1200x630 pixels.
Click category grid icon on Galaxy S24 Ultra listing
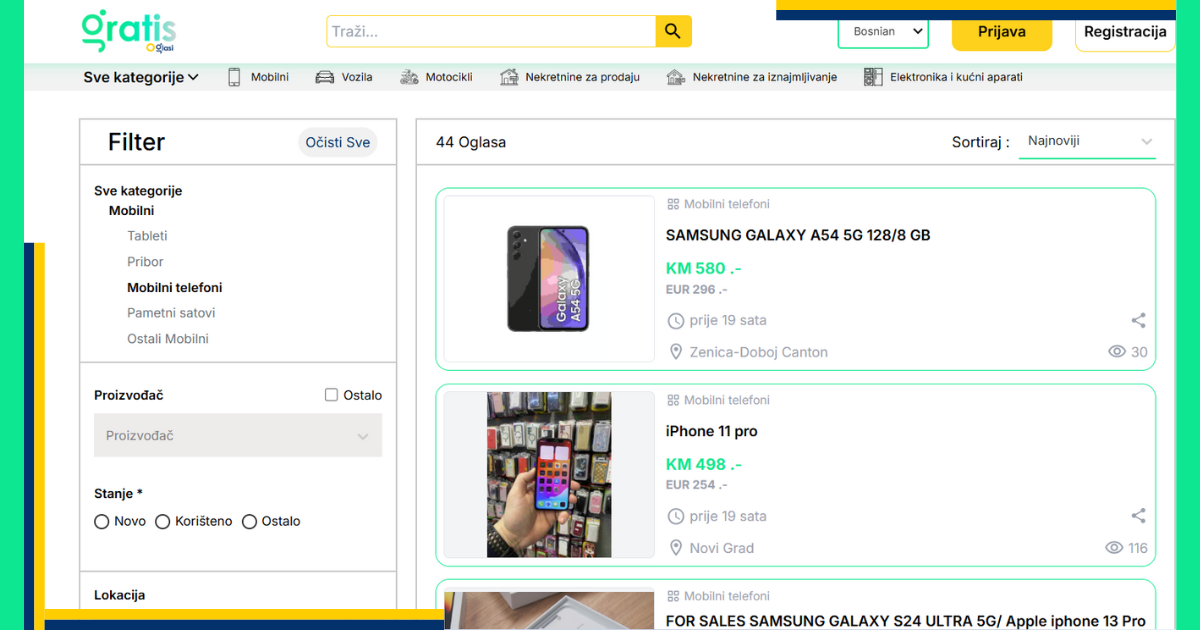pos(673,596)
